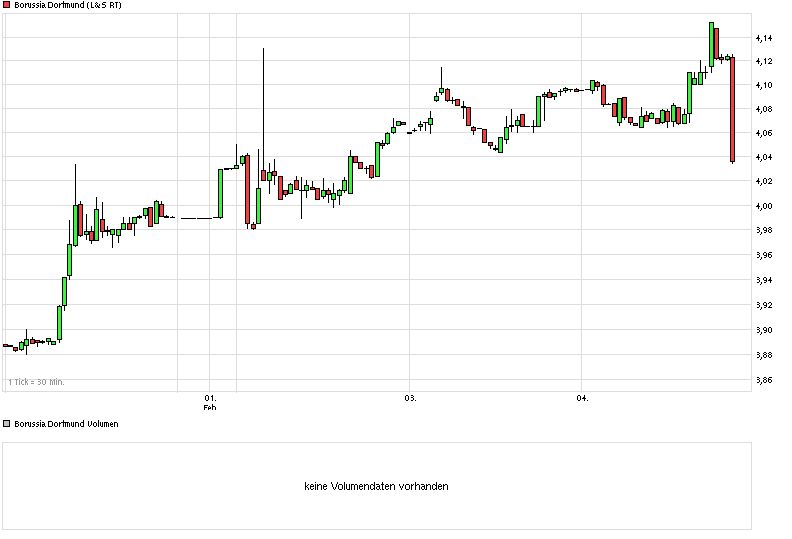Screen dimensions: 792x539
Task: Click the 4,04 price axis label
Action: 764,157
